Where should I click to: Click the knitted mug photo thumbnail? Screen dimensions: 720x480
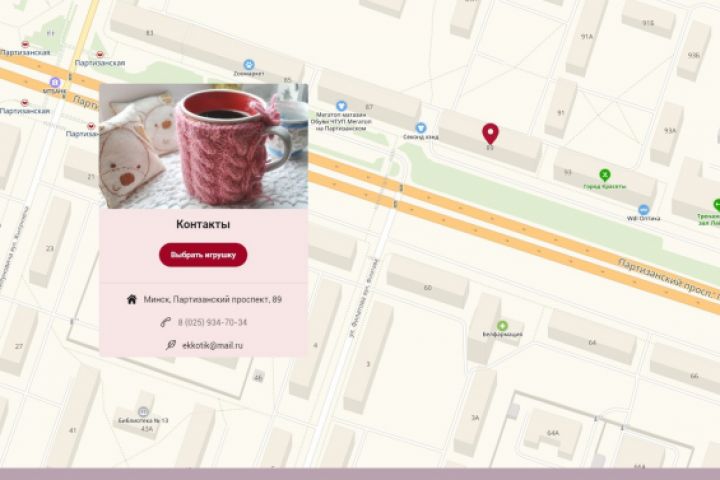tap(203, 146)
